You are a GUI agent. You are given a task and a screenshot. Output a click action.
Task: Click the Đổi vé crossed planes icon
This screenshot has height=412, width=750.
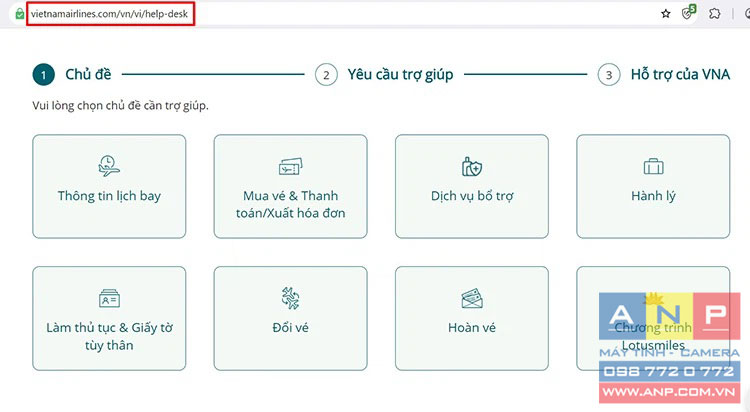click(x=290, y=298)
